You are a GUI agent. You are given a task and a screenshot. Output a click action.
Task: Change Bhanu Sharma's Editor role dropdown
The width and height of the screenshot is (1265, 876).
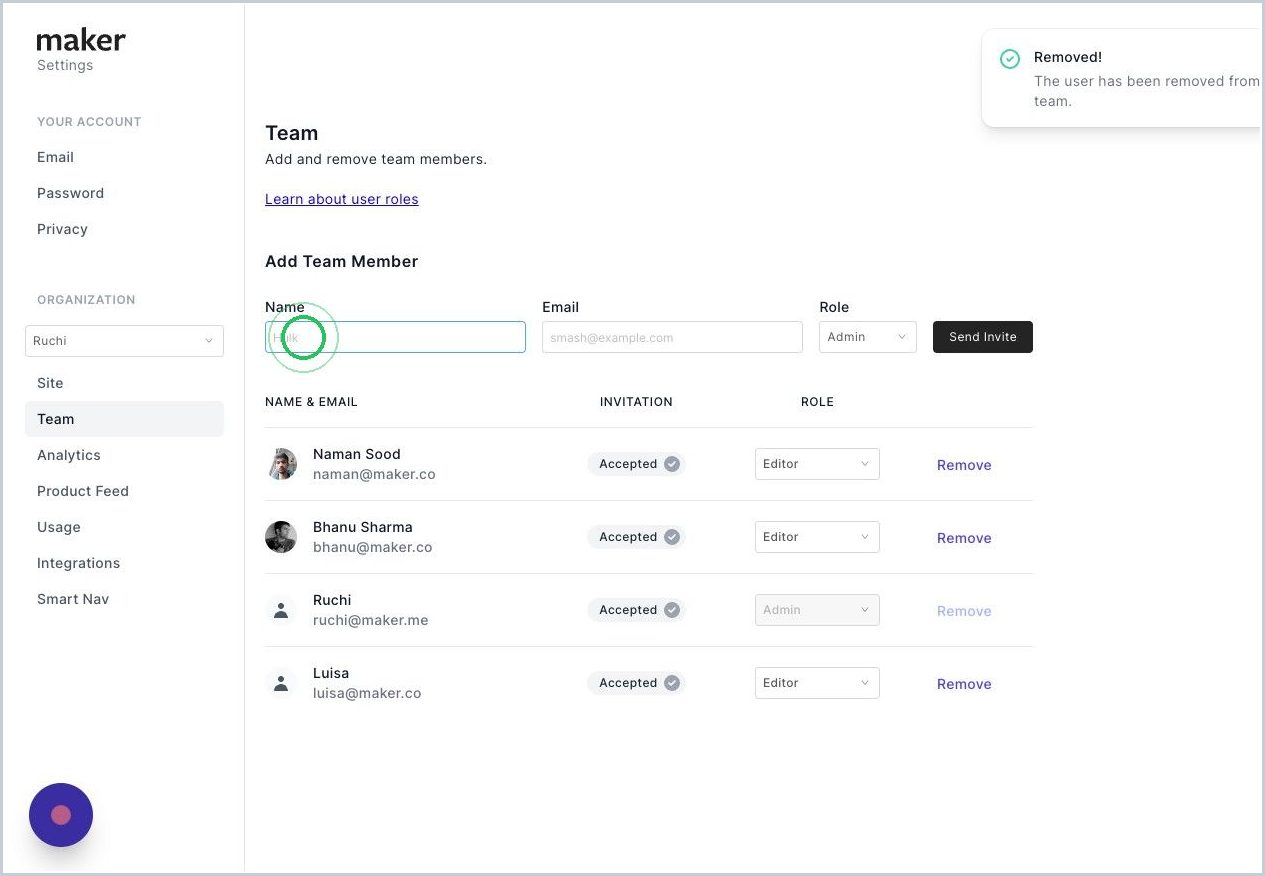point(817,537)
